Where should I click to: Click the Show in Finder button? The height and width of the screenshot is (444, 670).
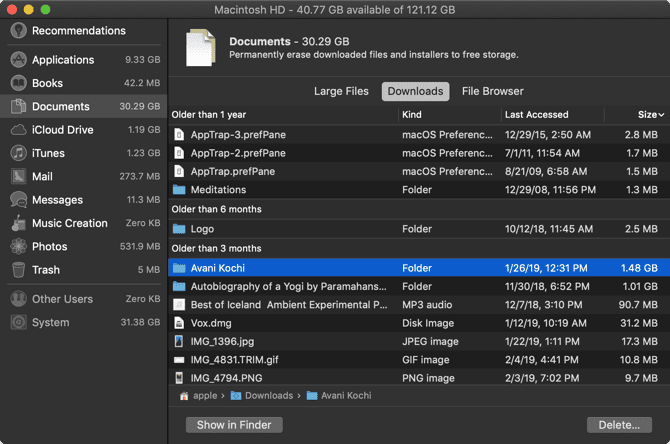(234, 425)
